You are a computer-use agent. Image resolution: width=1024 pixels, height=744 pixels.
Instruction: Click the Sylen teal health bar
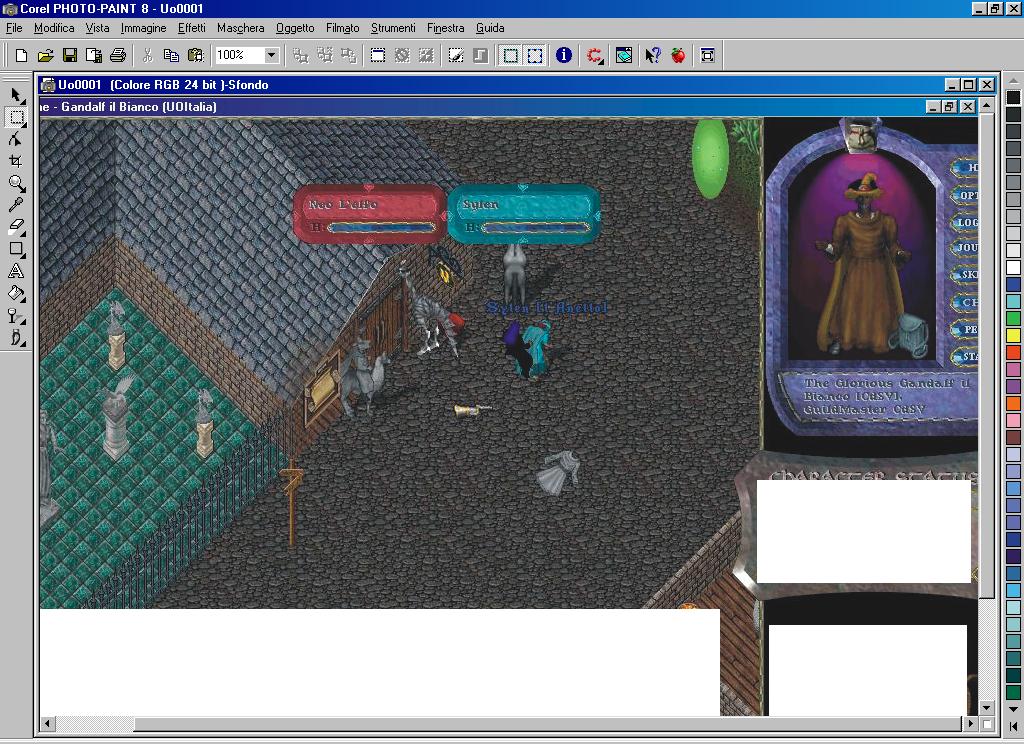(x=523, y=214)
